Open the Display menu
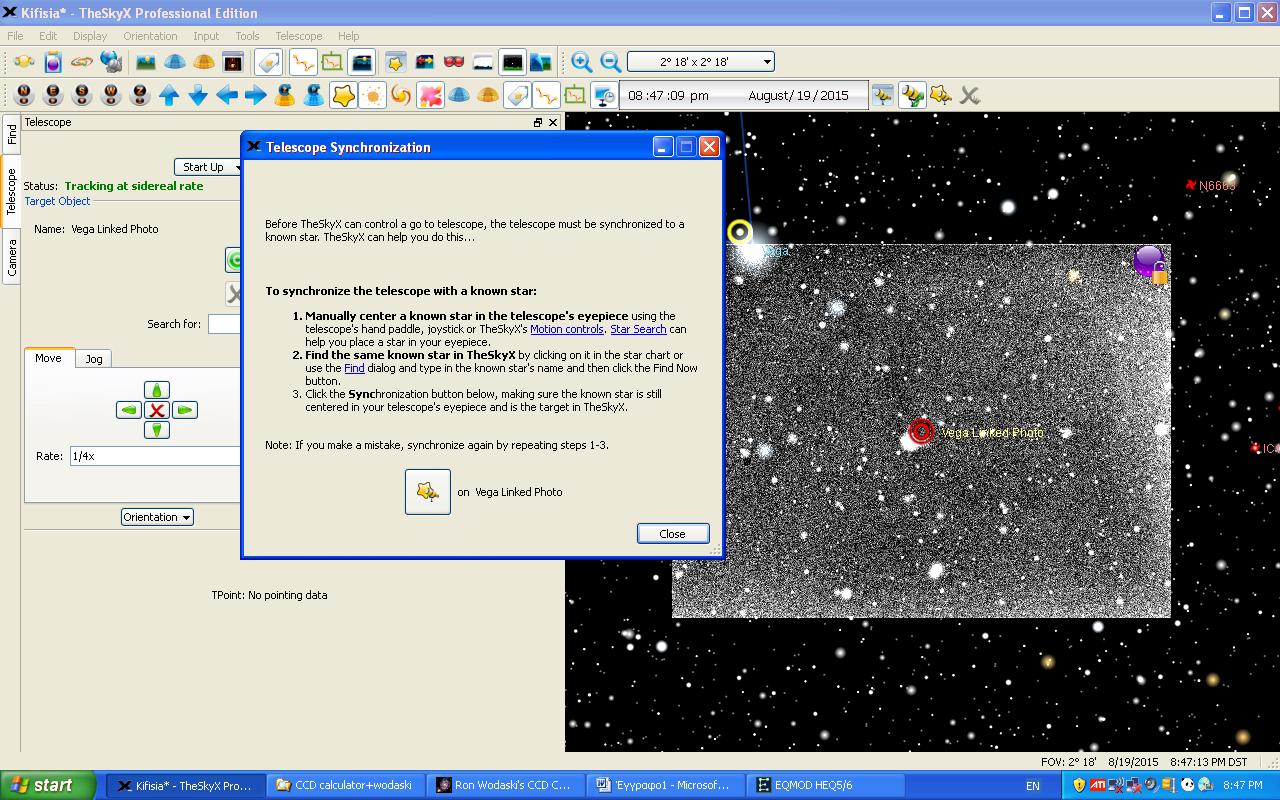 (89, 36)
